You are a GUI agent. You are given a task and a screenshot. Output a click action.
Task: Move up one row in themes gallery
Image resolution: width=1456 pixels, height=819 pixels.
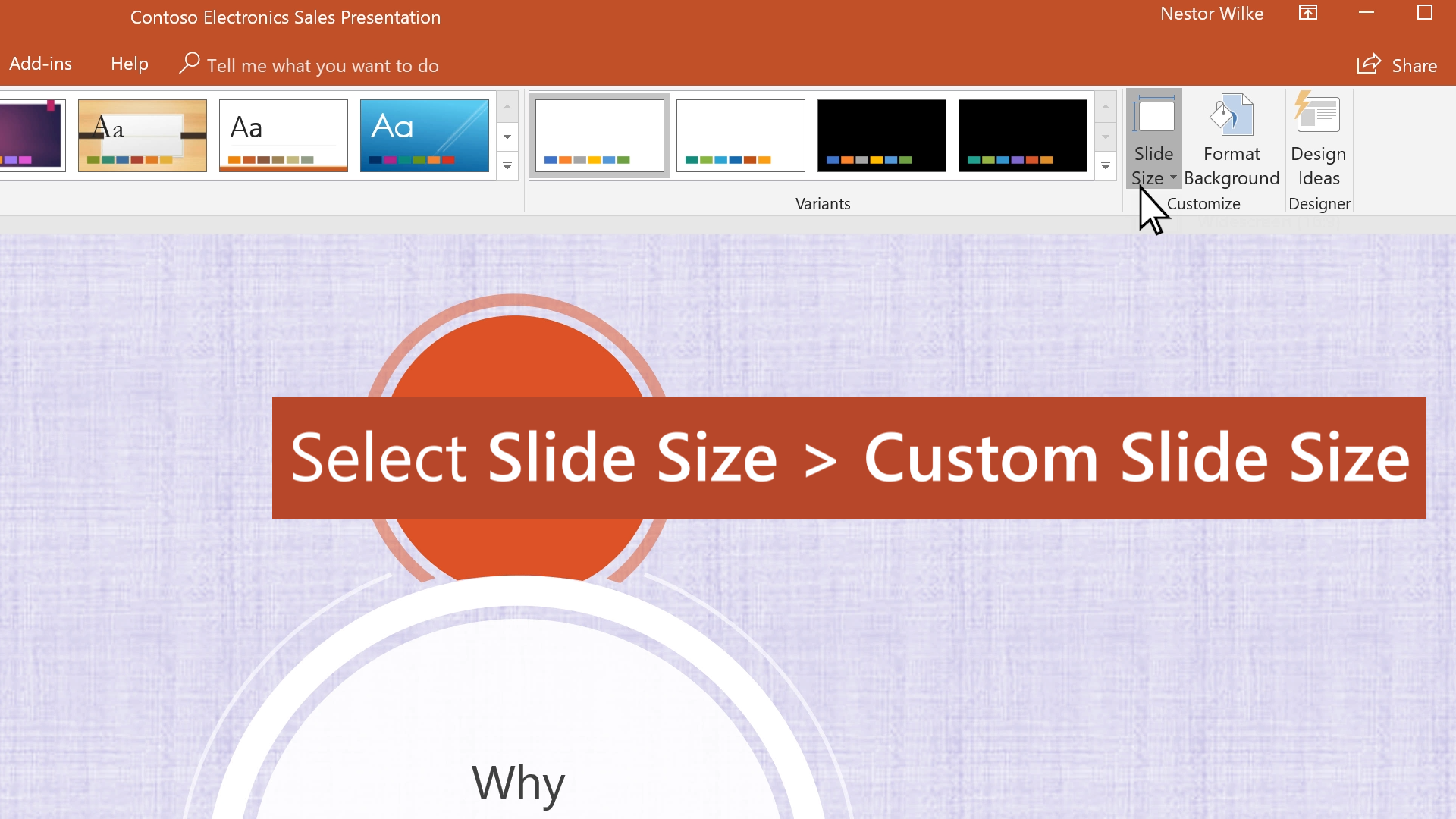point(507,107)
